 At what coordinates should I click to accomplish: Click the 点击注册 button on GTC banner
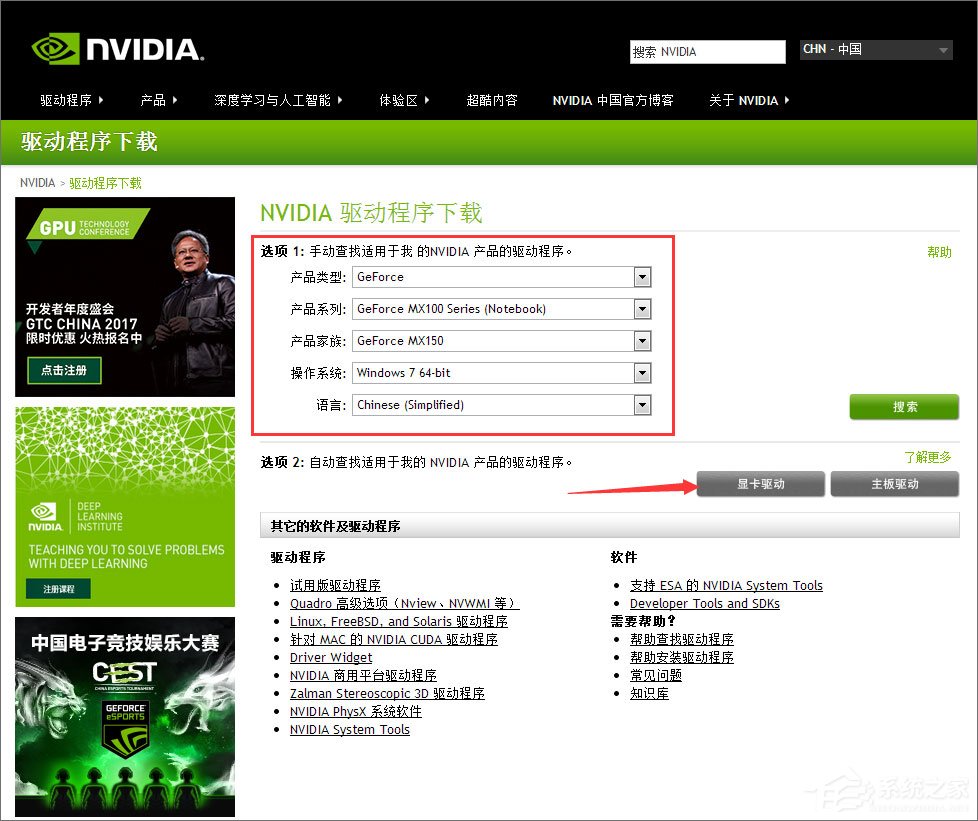63,369
